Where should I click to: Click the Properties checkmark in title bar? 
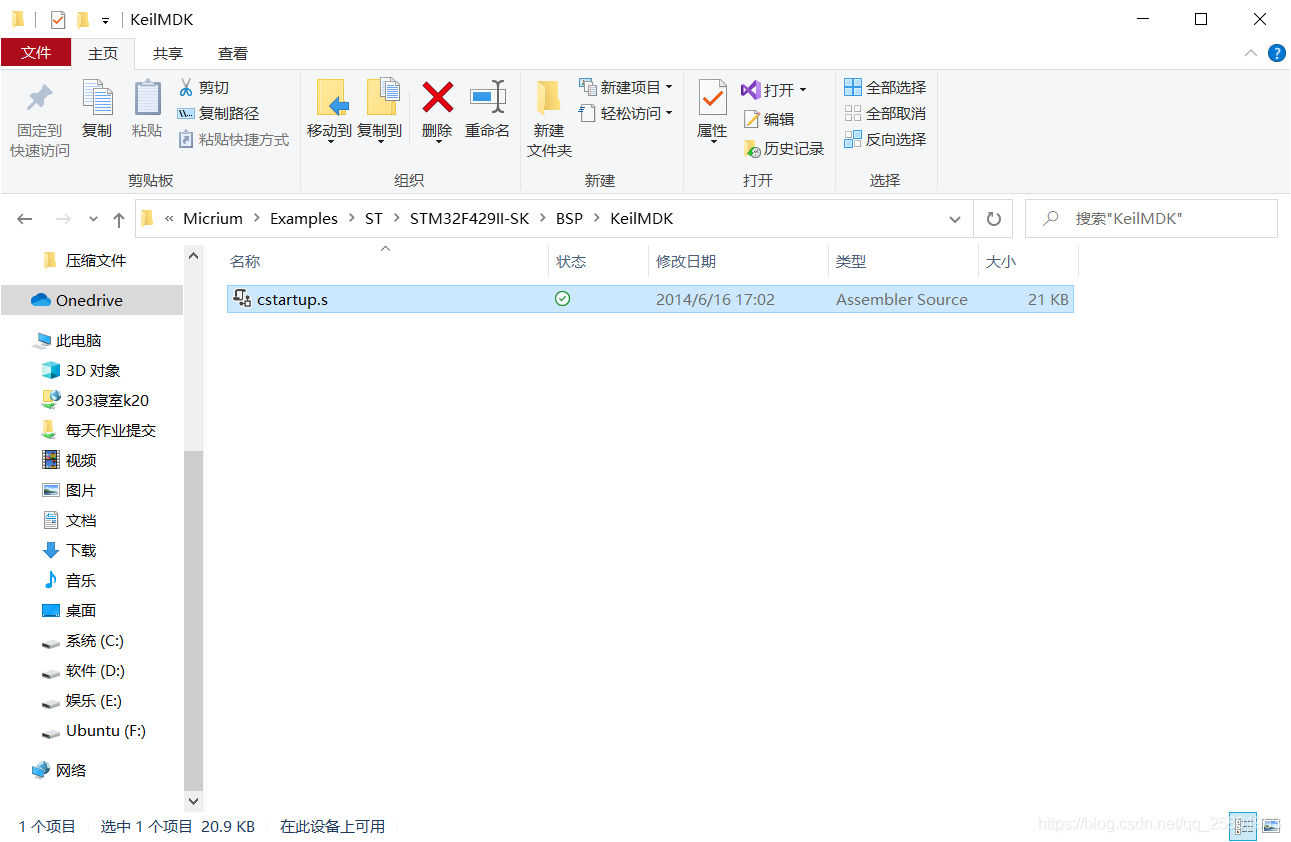pos(57,19)
